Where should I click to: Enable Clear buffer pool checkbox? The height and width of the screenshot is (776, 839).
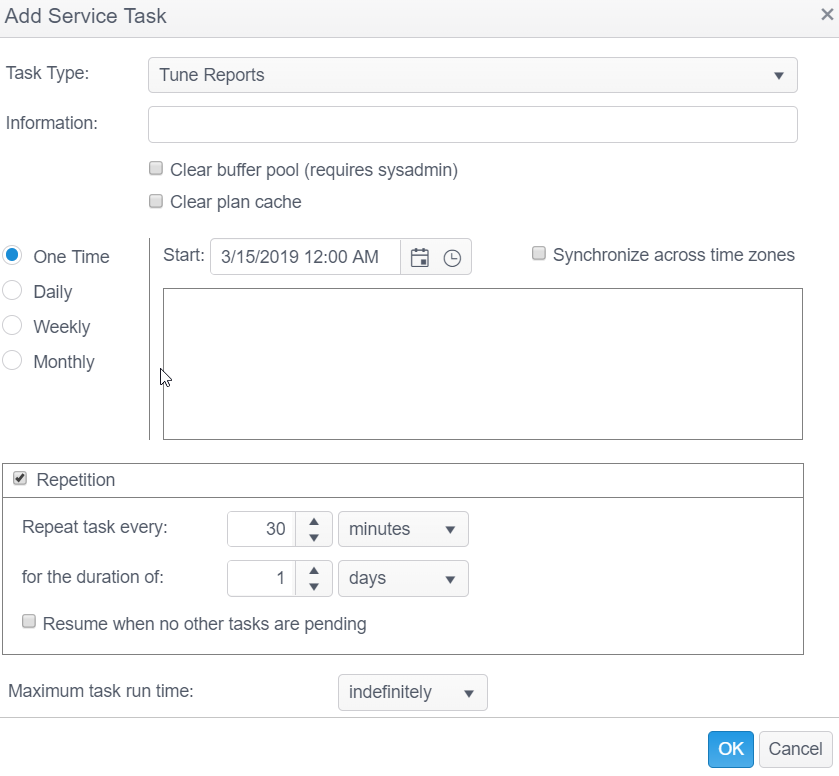click(155, 169)
